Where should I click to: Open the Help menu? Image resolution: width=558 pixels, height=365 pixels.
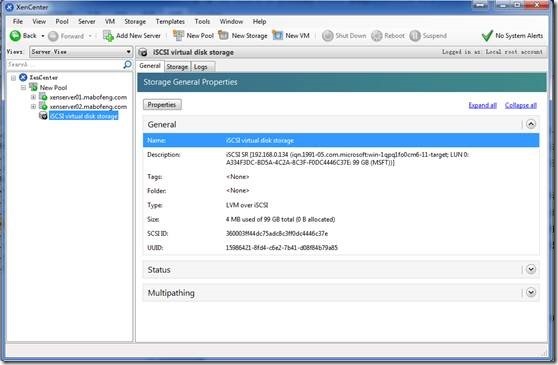pyautogui.click(x=259, y=21)
